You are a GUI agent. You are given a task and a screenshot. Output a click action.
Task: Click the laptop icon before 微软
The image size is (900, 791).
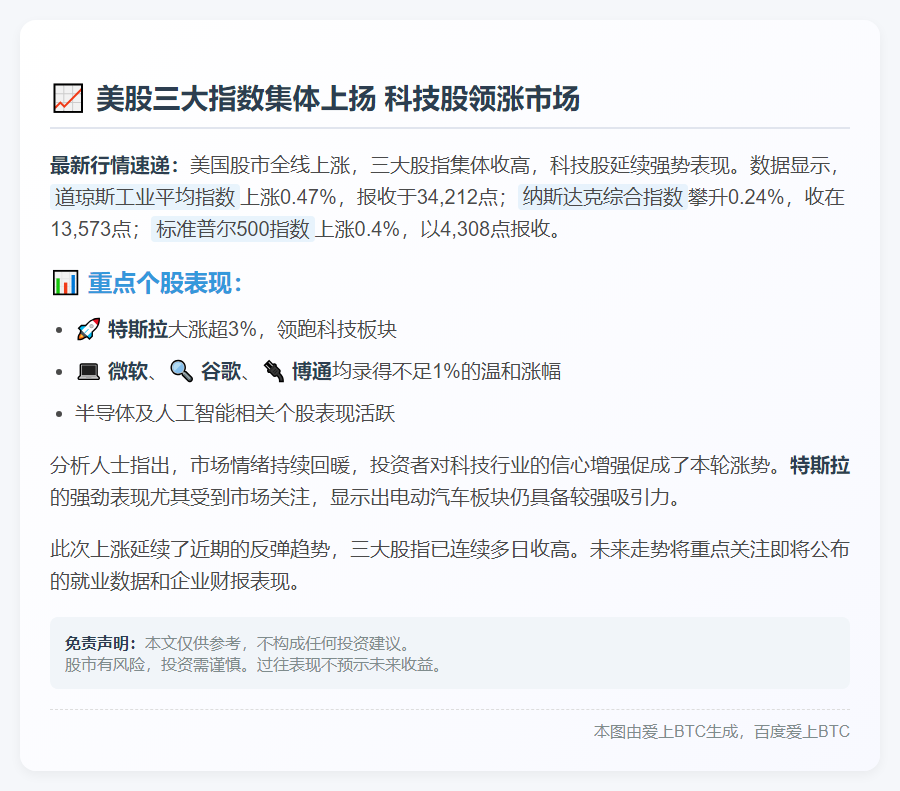pyautogui.click(x=88, y=370)
